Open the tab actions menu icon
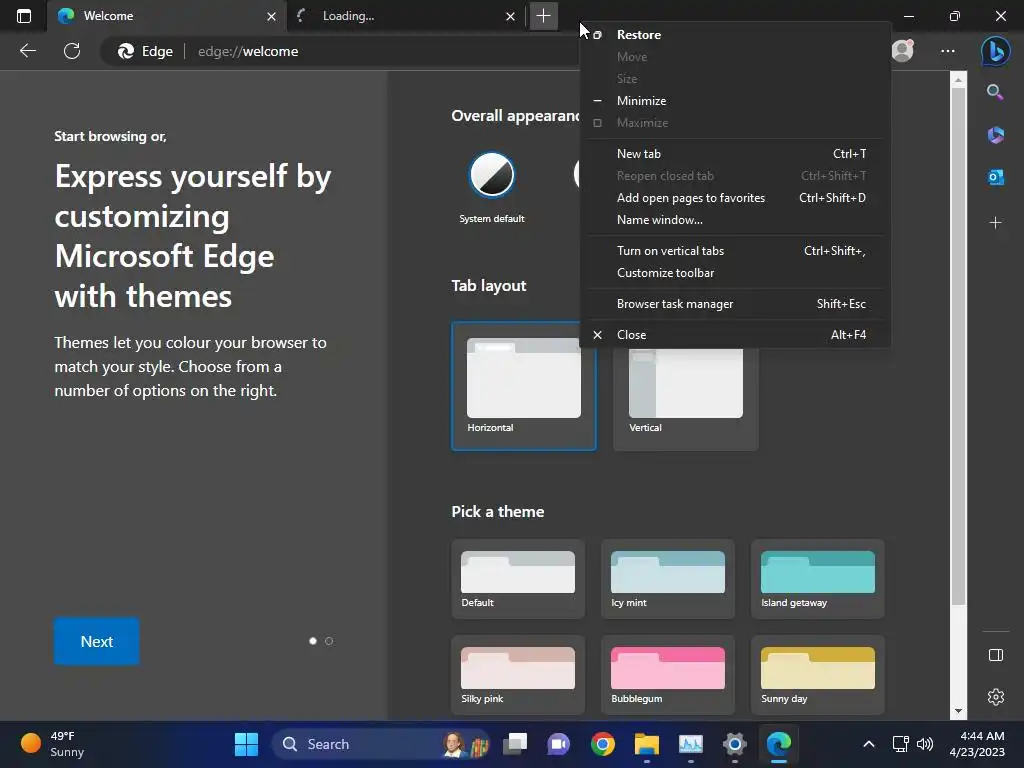 [x=24, y=16]
